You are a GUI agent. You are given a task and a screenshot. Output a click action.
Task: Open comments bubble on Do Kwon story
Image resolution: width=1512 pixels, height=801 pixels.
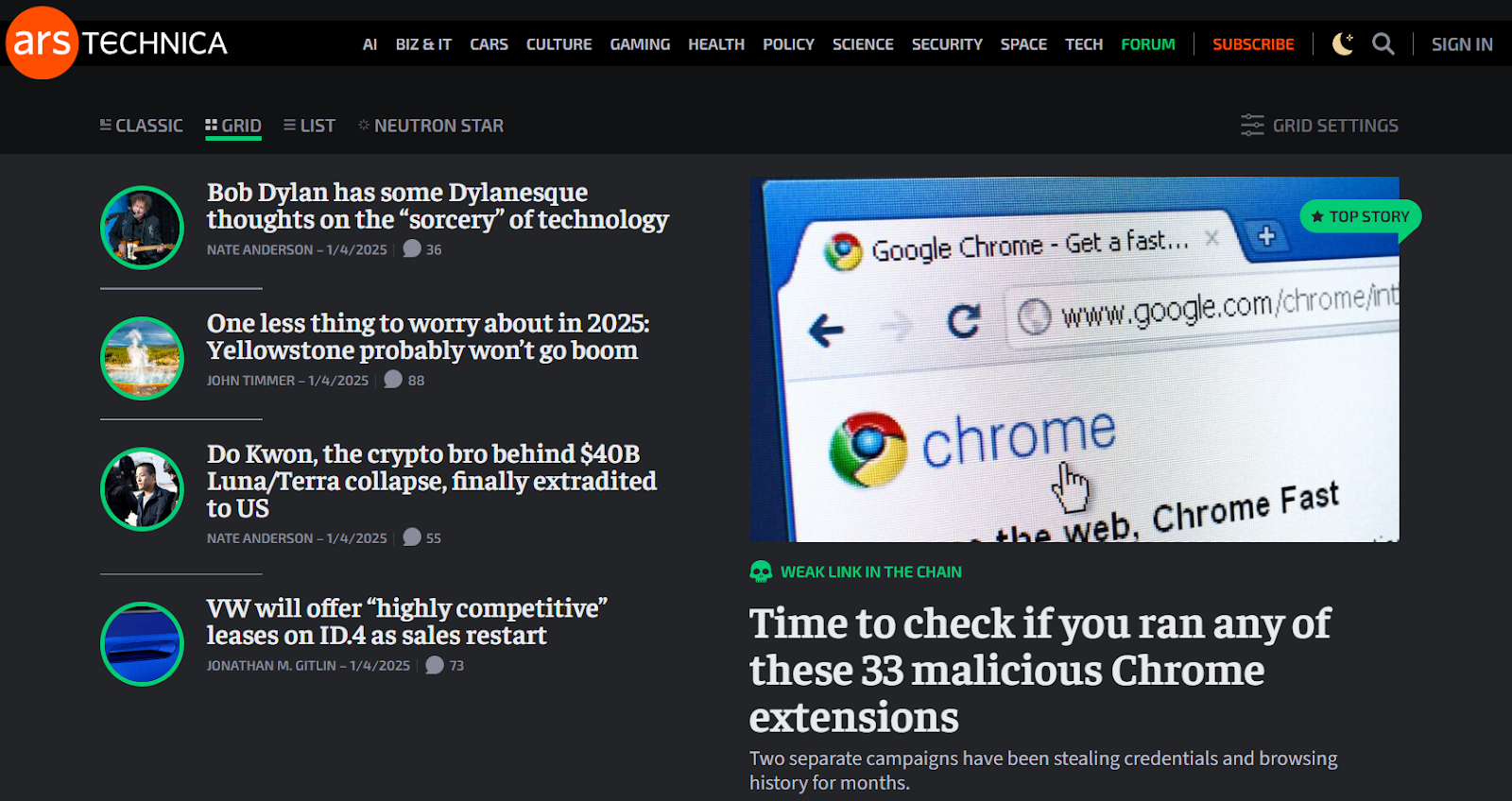pos(412,537)
